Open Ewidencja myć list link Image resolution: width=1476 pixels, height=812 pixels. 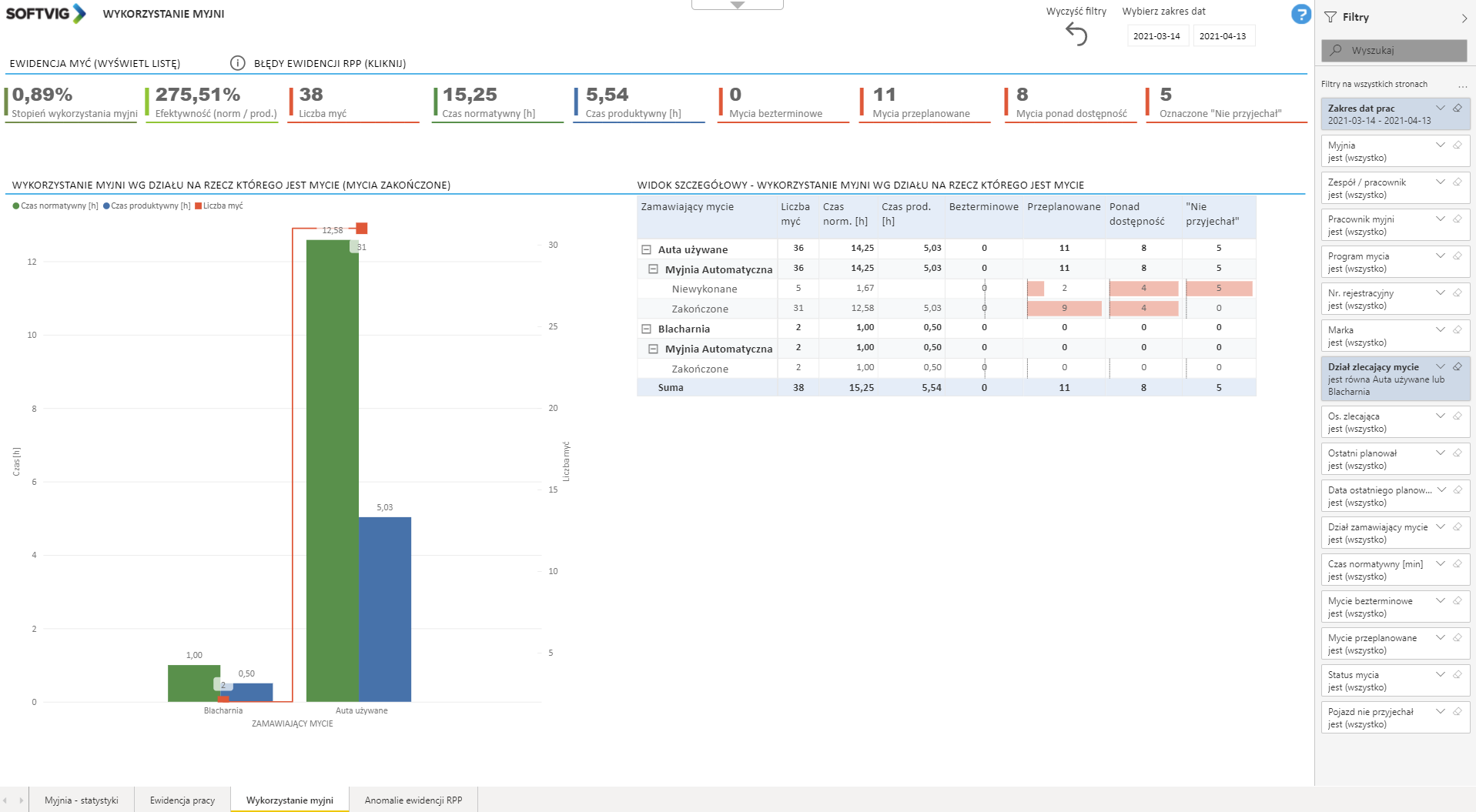click(95, 64)
